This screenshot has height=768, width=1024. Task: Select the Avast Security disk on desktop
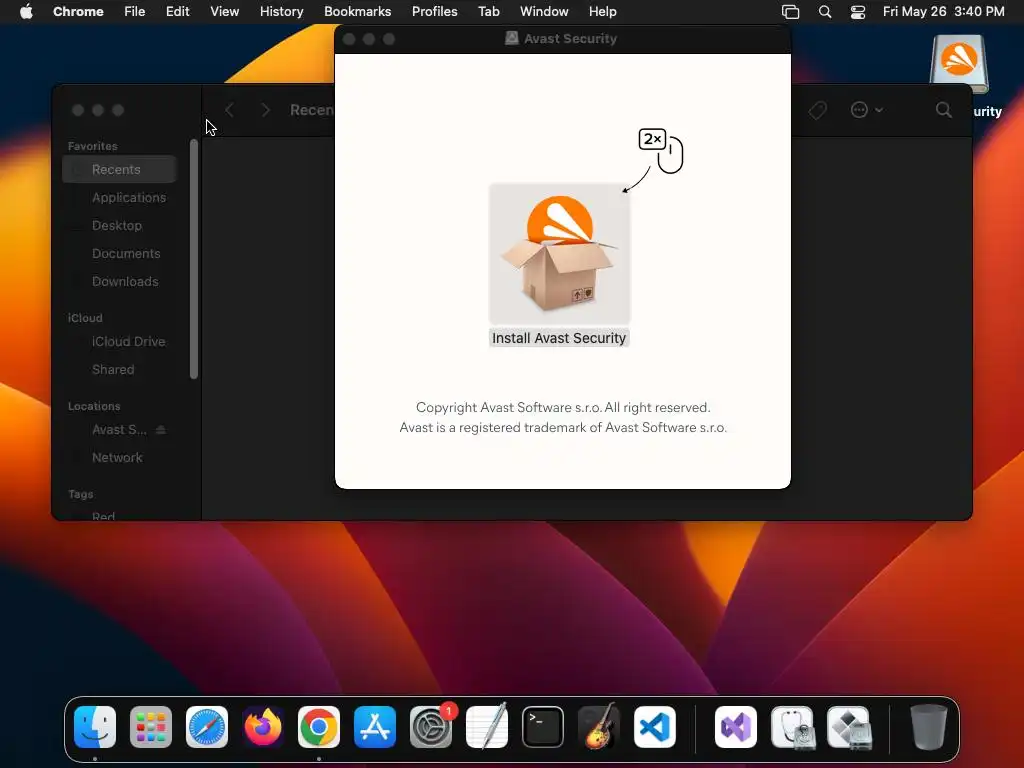point(959,64)
